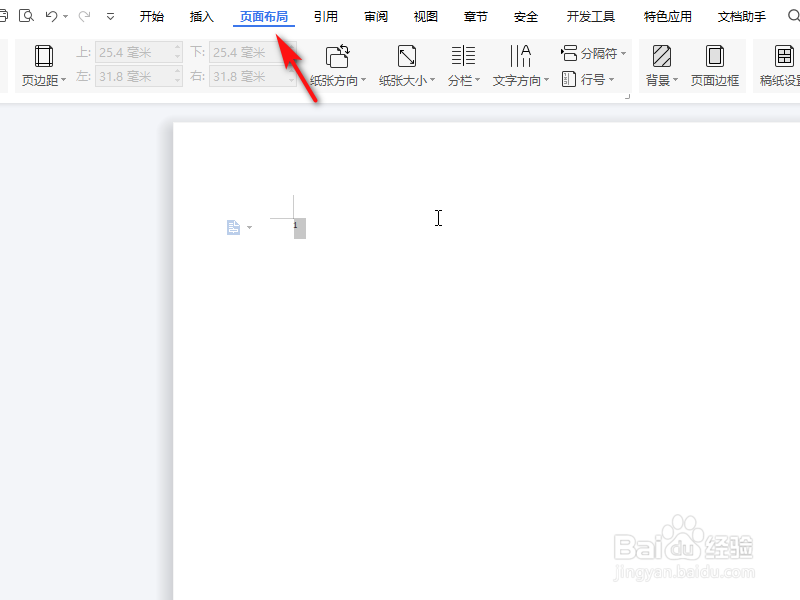The image size is (800, 600).
Task: Click the 纸张大小 paper size icon
Action: click(407, 56)
